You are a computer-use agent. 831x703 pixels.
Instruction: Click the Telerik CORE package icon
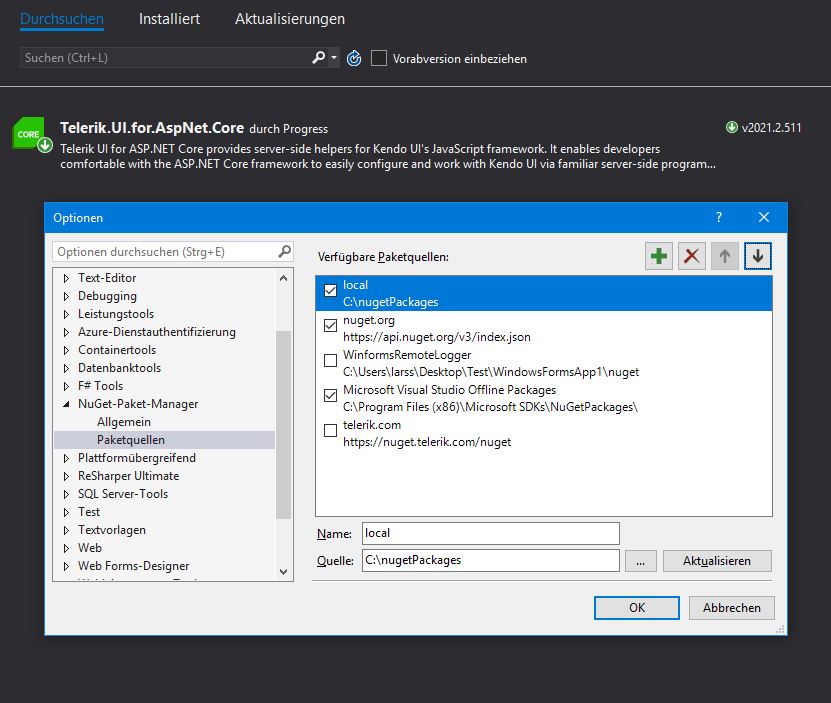click(31, 134)
